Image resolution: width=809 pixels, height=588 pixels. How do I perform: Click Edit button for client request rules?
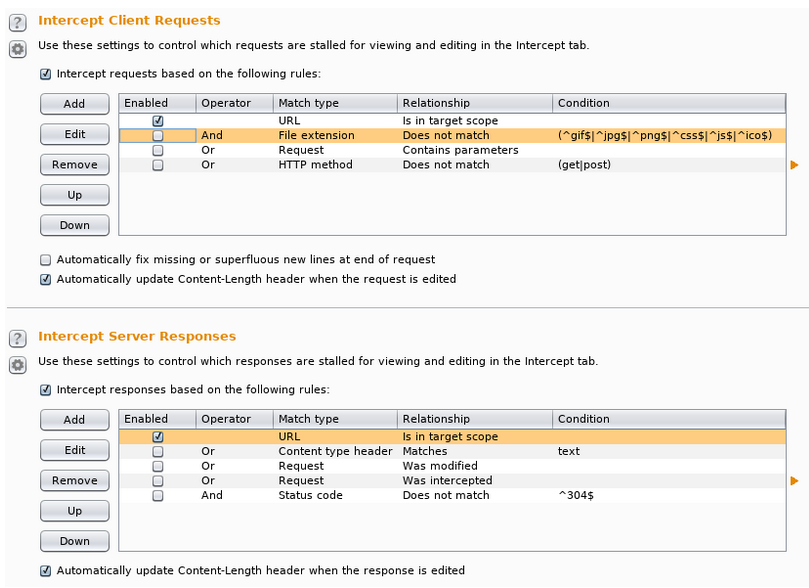tap(74, 134)
